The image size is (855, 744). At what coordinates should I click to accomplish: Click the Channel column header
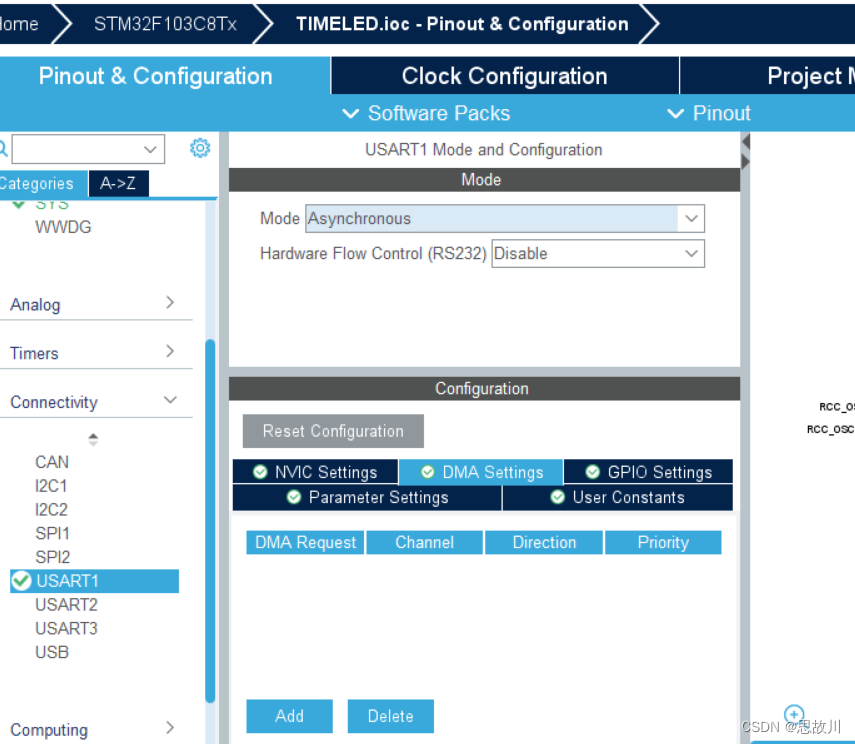[424, 542]
